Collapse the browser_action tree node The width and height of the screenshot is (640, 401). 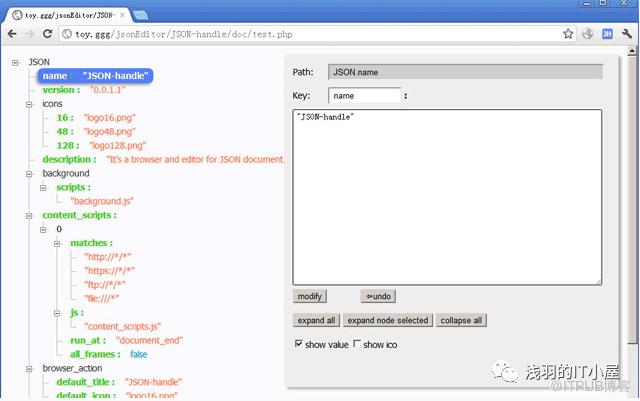[30, 369]
